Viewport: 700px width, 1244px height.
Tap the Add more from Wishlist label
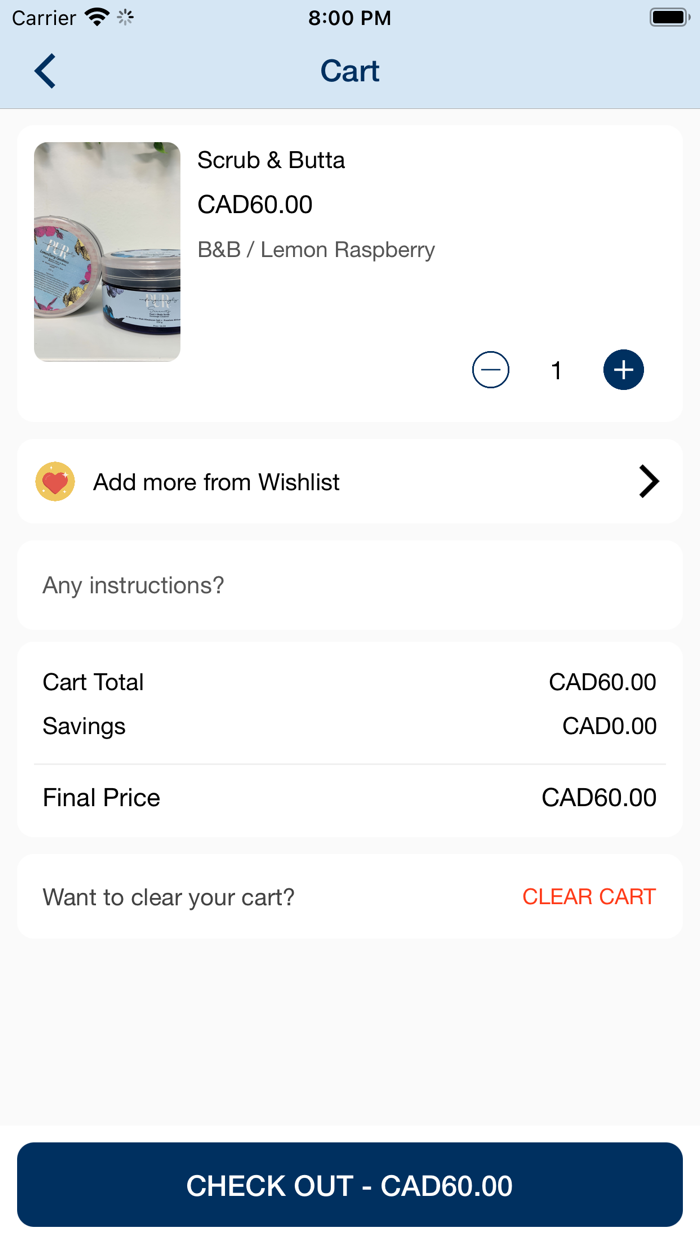coord(216,482)
